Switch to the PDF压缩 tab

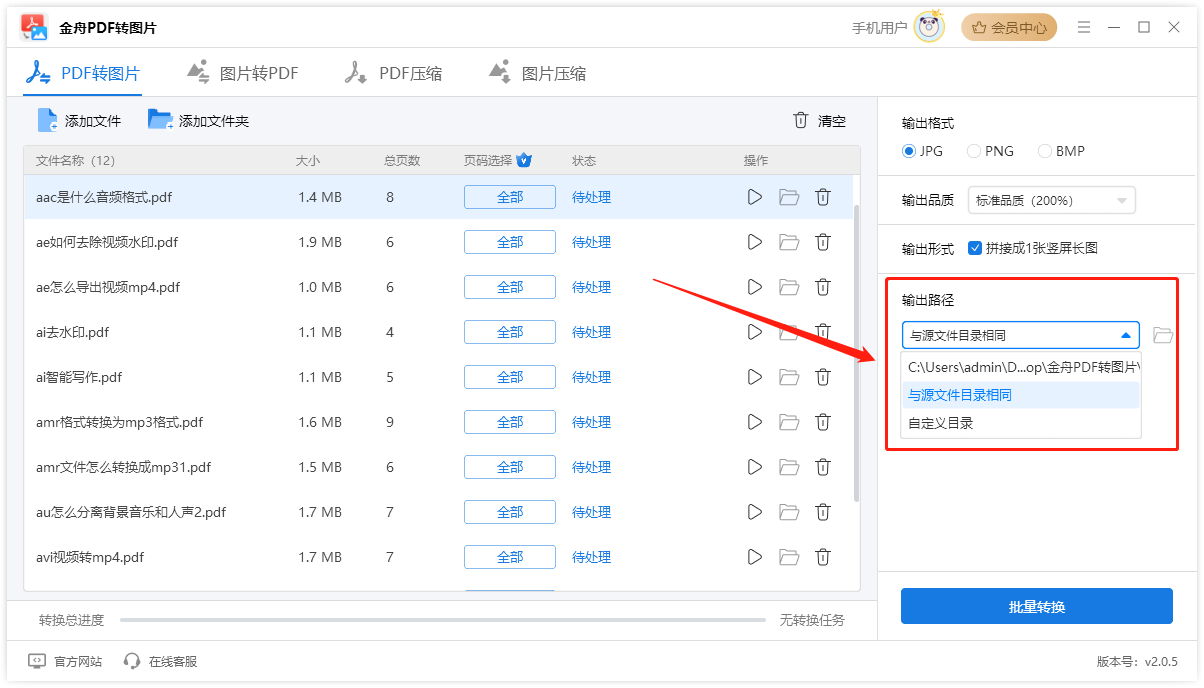pos(394,72)
